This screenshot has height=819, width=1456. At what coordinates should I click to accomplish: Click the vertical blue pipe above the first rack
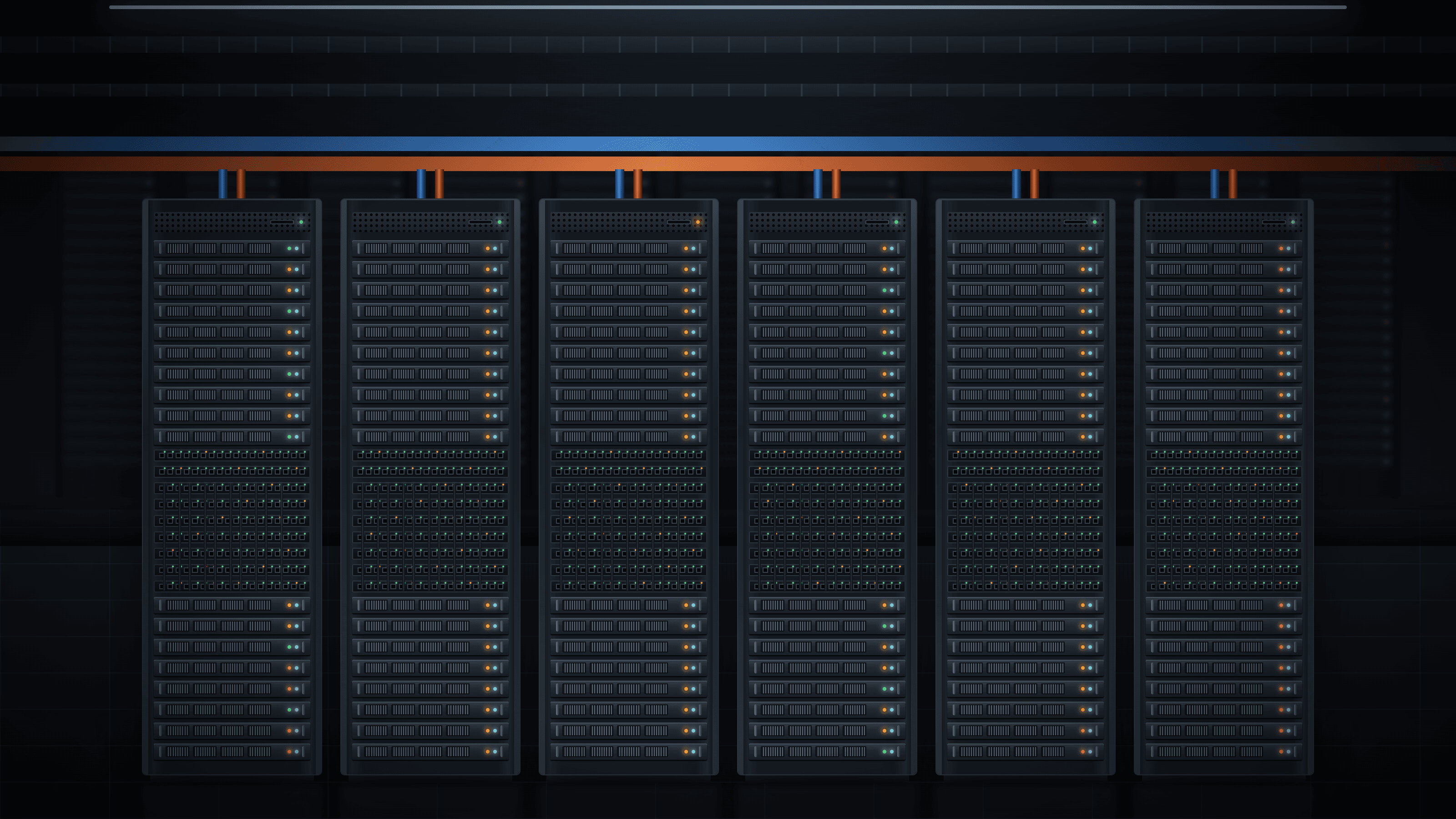tap(222, 184)
